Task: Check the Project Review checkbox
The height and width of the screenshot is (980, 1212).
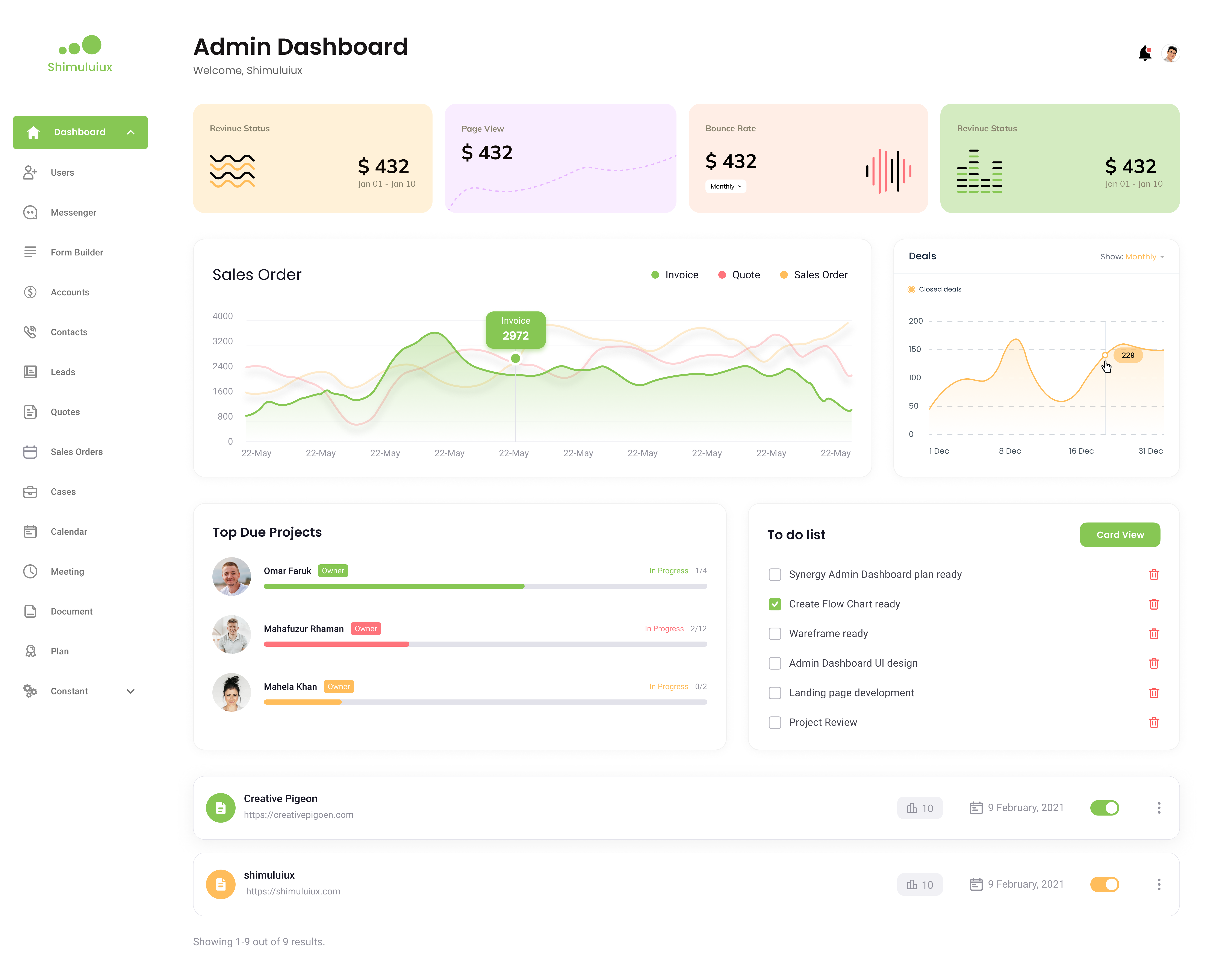Action: click(775, 723)
